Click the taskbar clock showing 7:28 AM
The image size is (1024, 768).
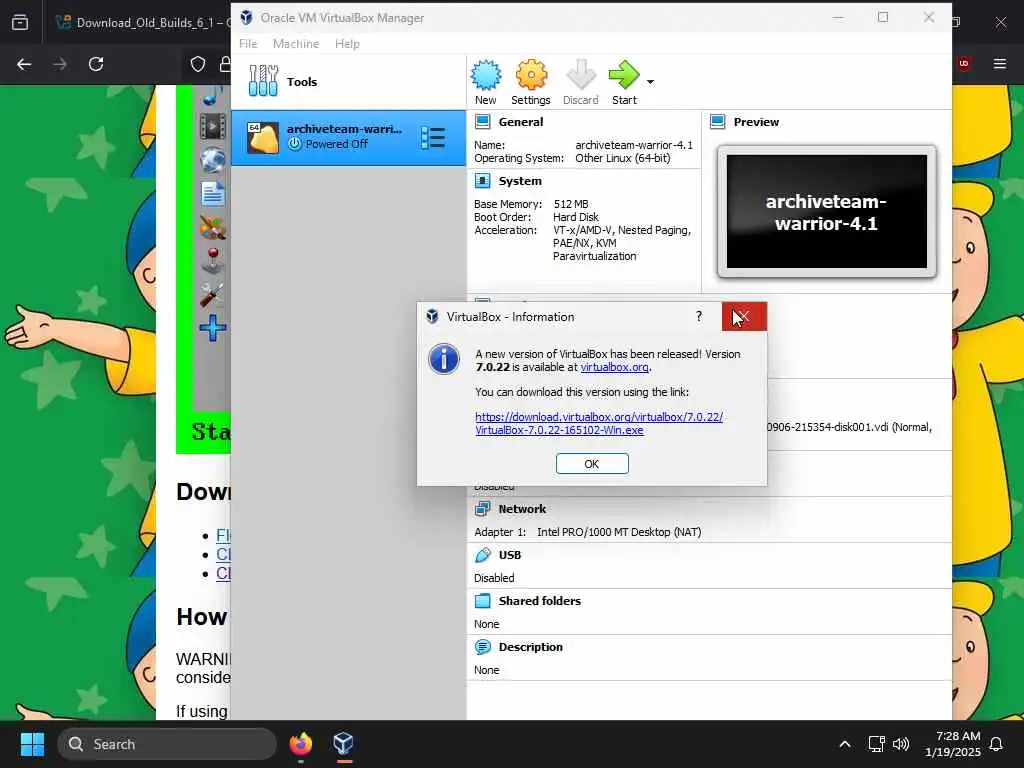953,744
